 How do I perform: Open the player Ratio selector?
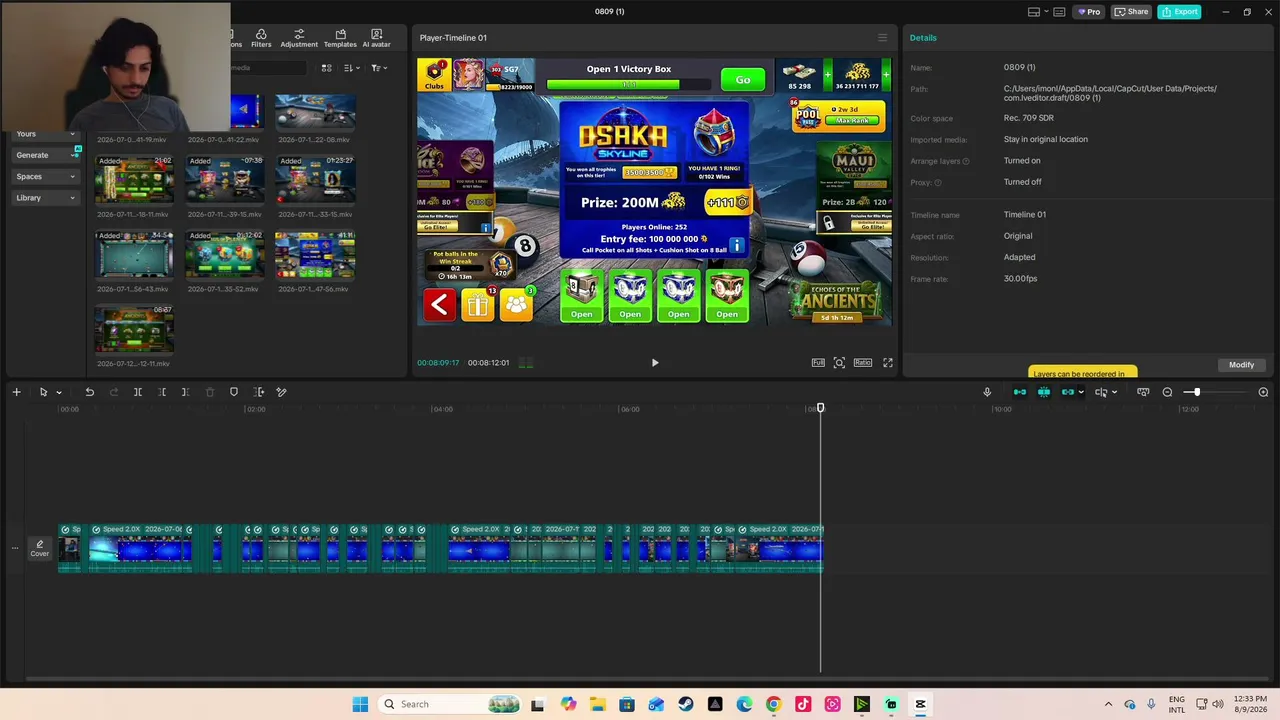(862, 363)
